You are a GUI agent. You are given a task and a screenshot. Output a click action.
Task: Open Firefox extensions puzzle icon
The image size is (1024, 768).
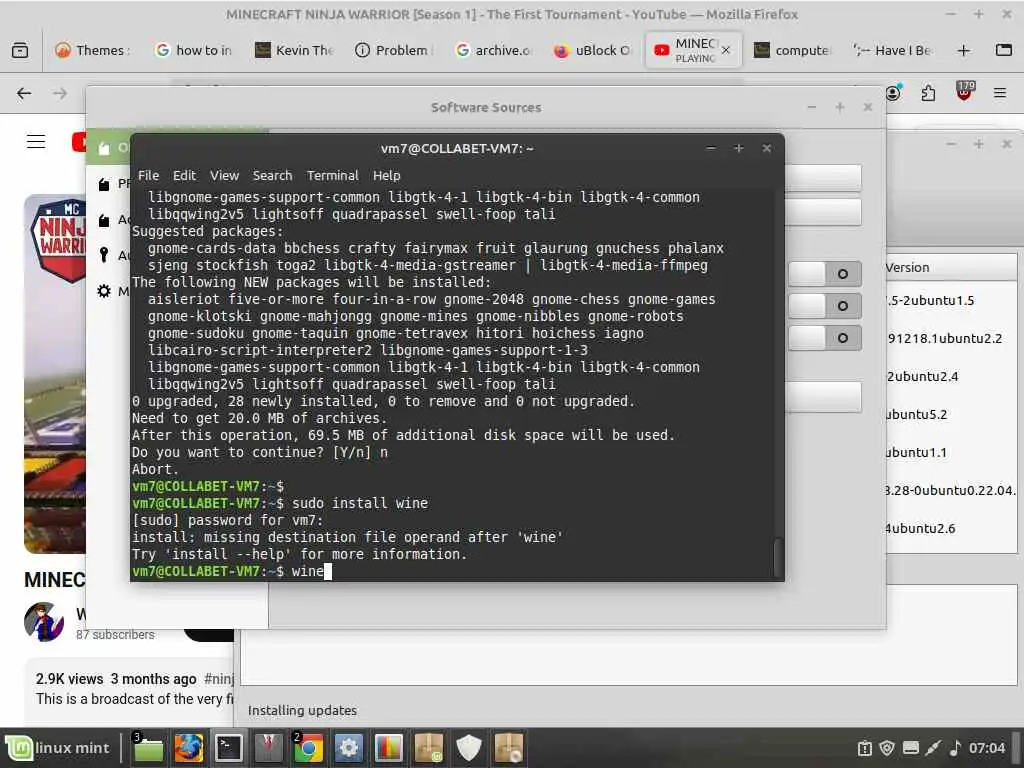(x=928, y=93)
